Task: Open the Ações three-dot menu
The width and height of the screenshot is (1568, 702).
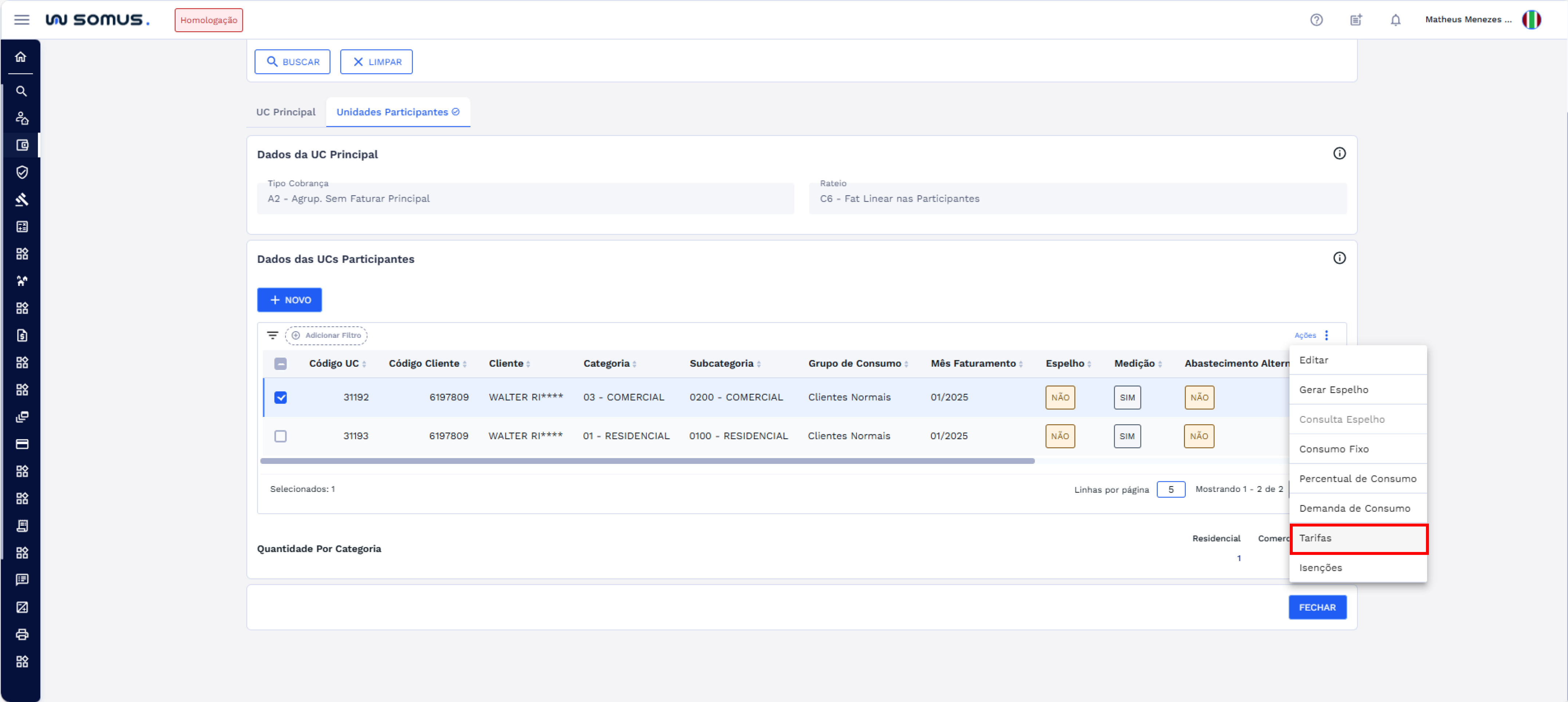Action: 1326,335
